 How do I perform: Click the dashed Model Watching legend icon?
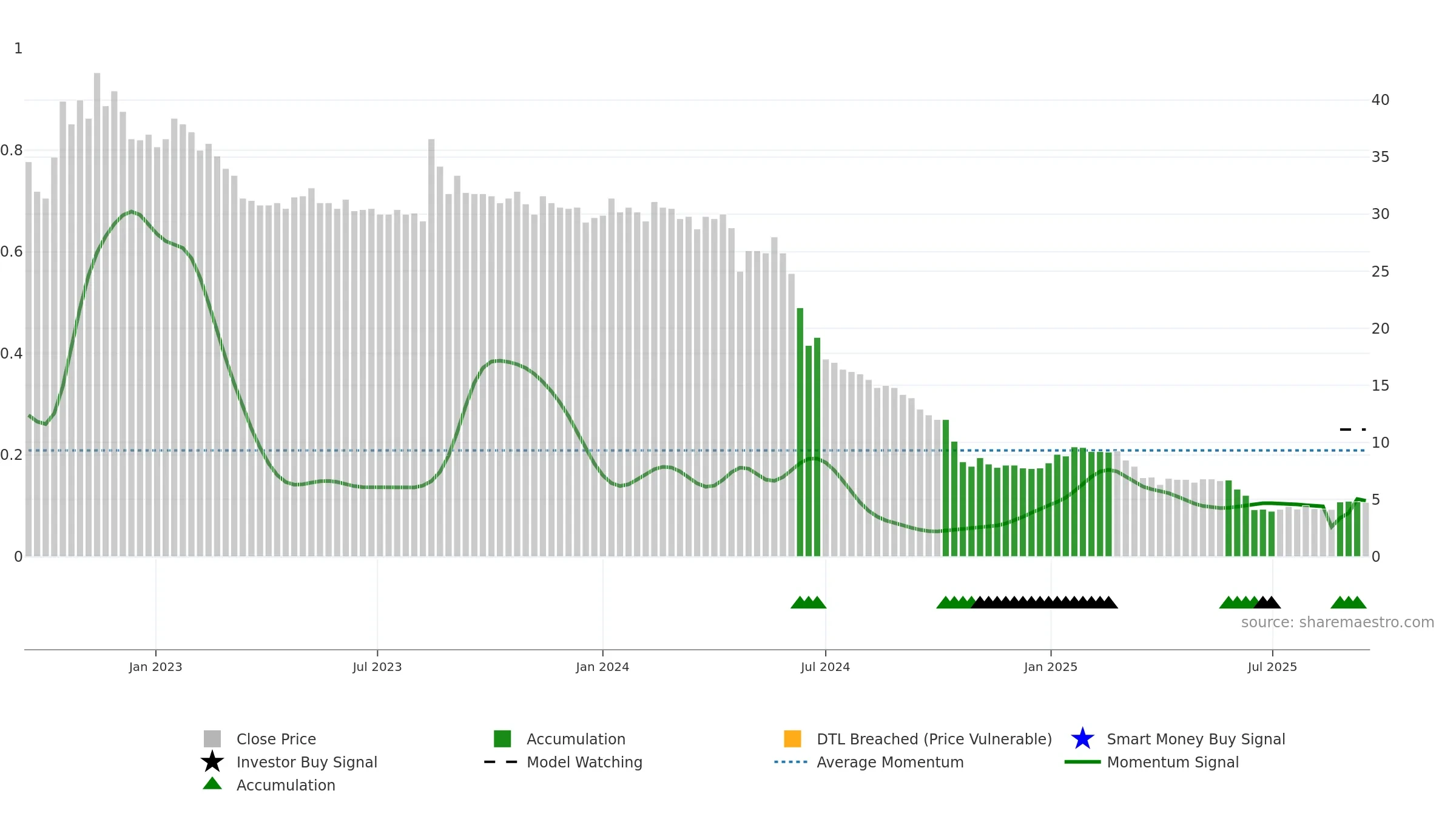coord(500,762)
